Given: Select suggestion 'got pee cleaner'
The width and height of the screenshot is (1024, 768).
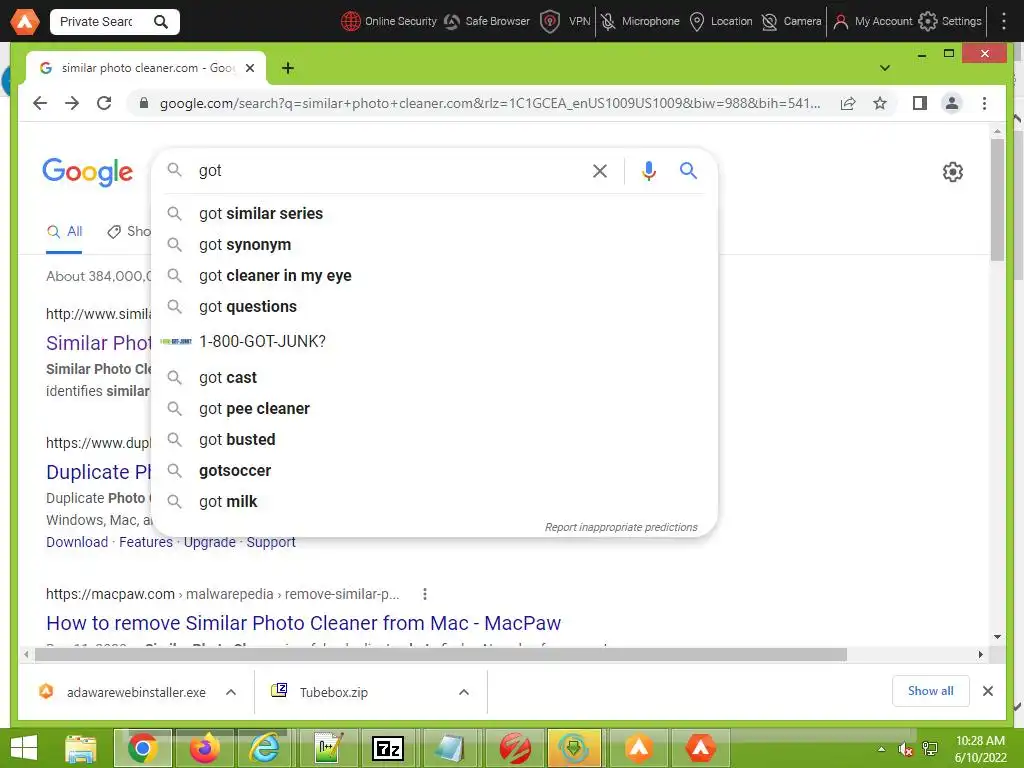Looking at the screenshot, I should [x=434, y=408].
